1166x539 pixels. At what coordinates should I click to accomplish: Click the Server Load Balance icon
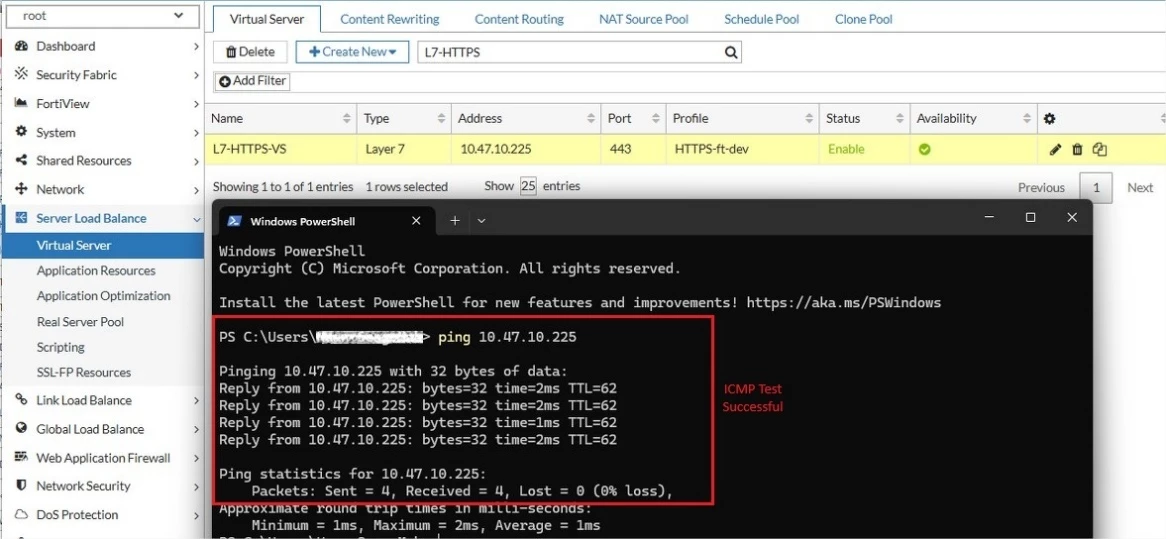22,218
